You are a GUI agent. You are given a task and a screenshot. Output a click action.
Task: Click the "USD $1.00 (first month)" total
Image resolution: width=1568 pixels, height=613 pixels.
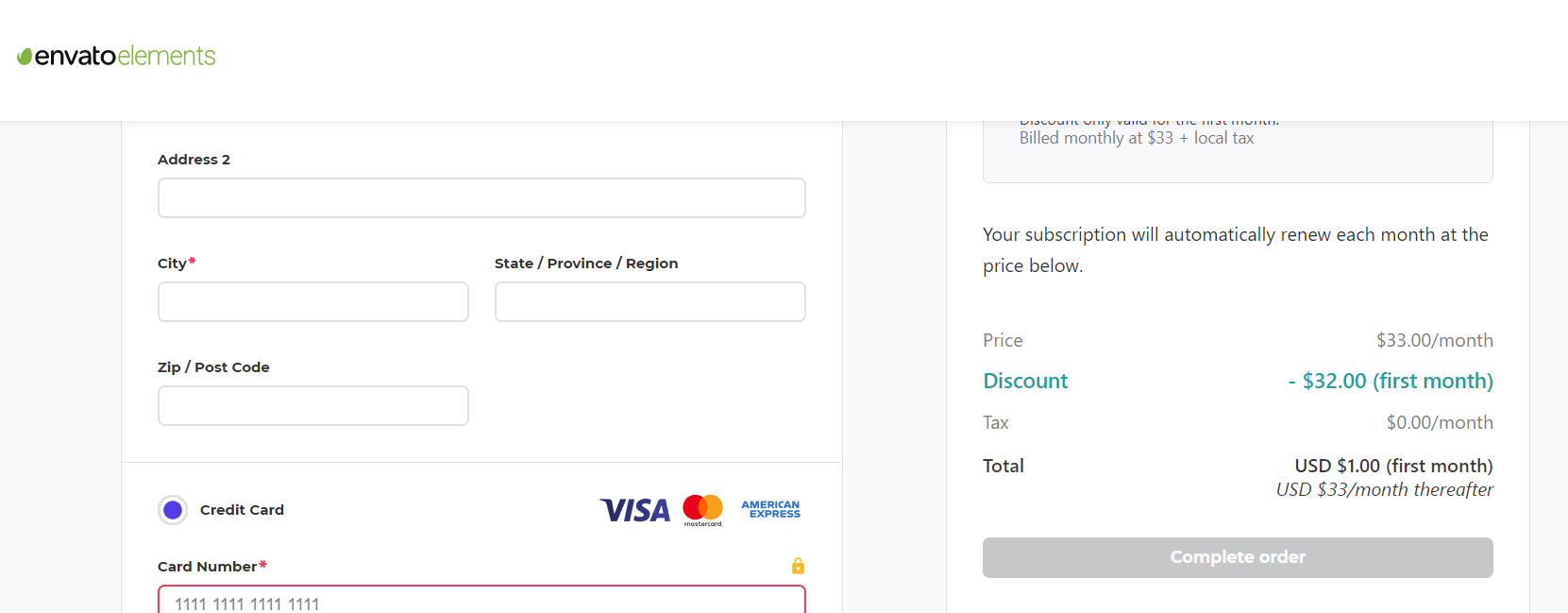click(1393, 466)
